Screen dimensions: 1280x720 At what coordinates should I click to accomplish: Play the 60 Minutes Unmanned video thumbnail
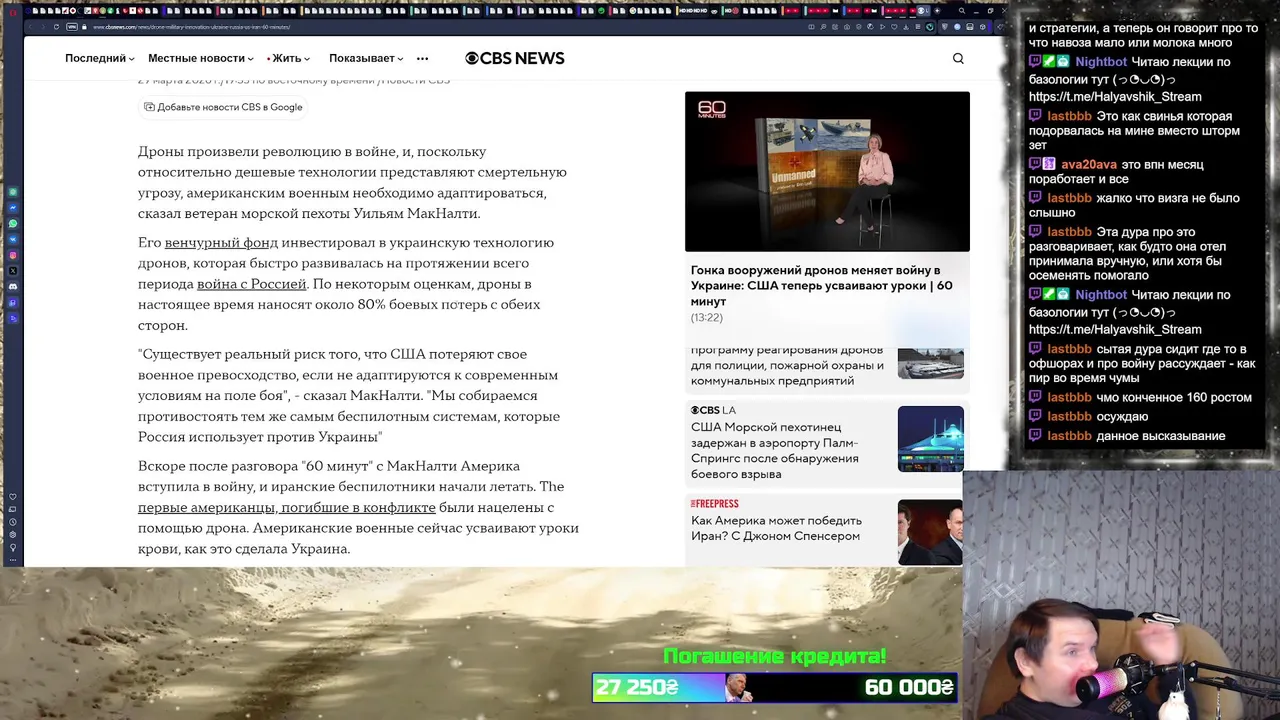click(x=827, y=171)
